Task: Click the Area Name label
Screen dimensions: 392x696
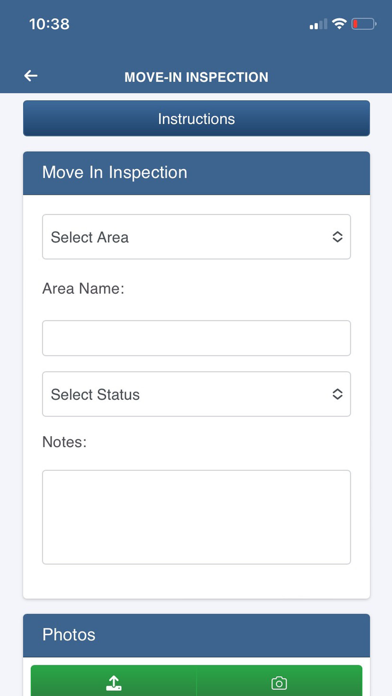Action: click(83, 289)
